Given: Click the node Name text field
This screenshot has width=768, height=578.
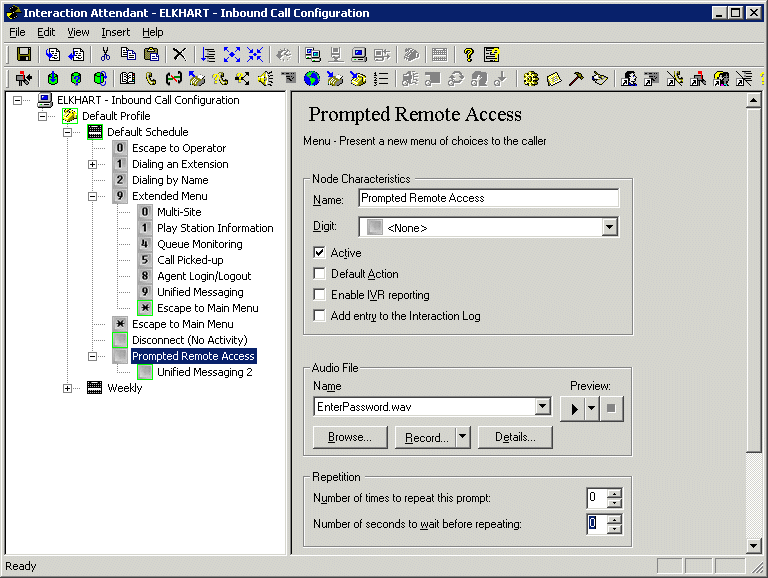Looking at the screenshot, I should point(488,198).
